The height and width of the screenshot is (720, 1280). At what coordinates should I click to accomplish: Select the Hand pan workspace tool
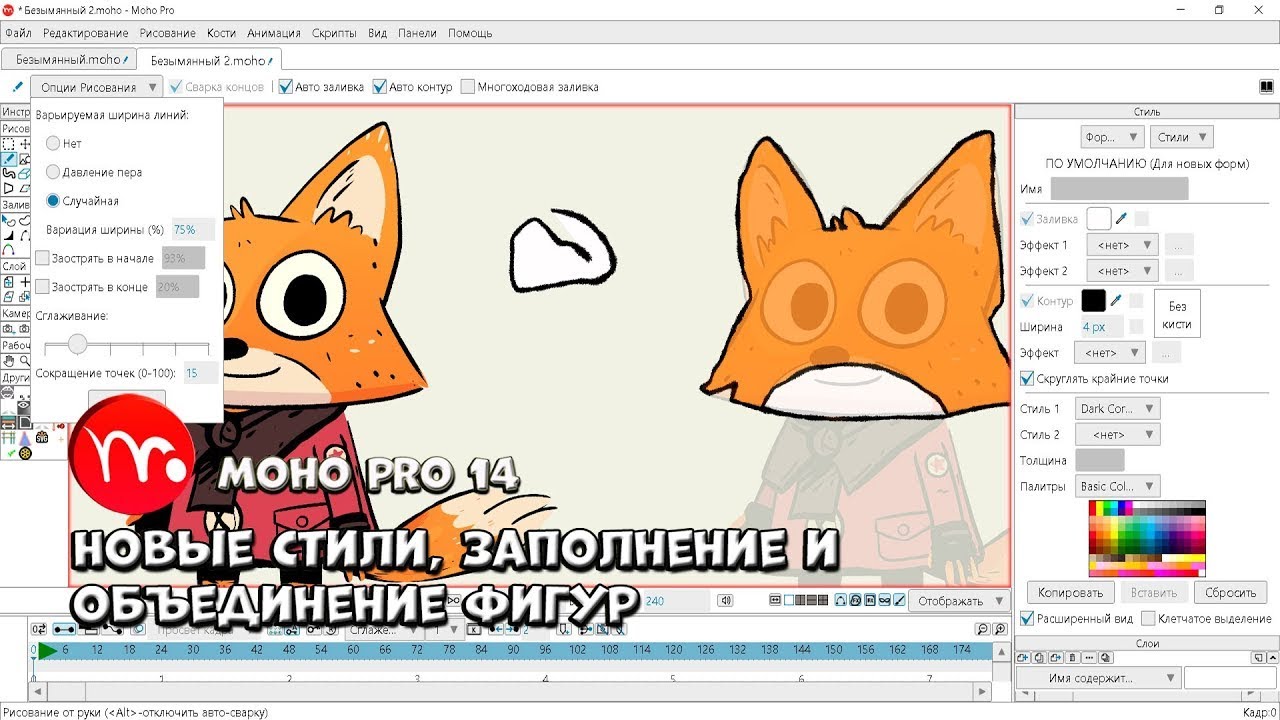pyautogui.click(x=8, y=360)
